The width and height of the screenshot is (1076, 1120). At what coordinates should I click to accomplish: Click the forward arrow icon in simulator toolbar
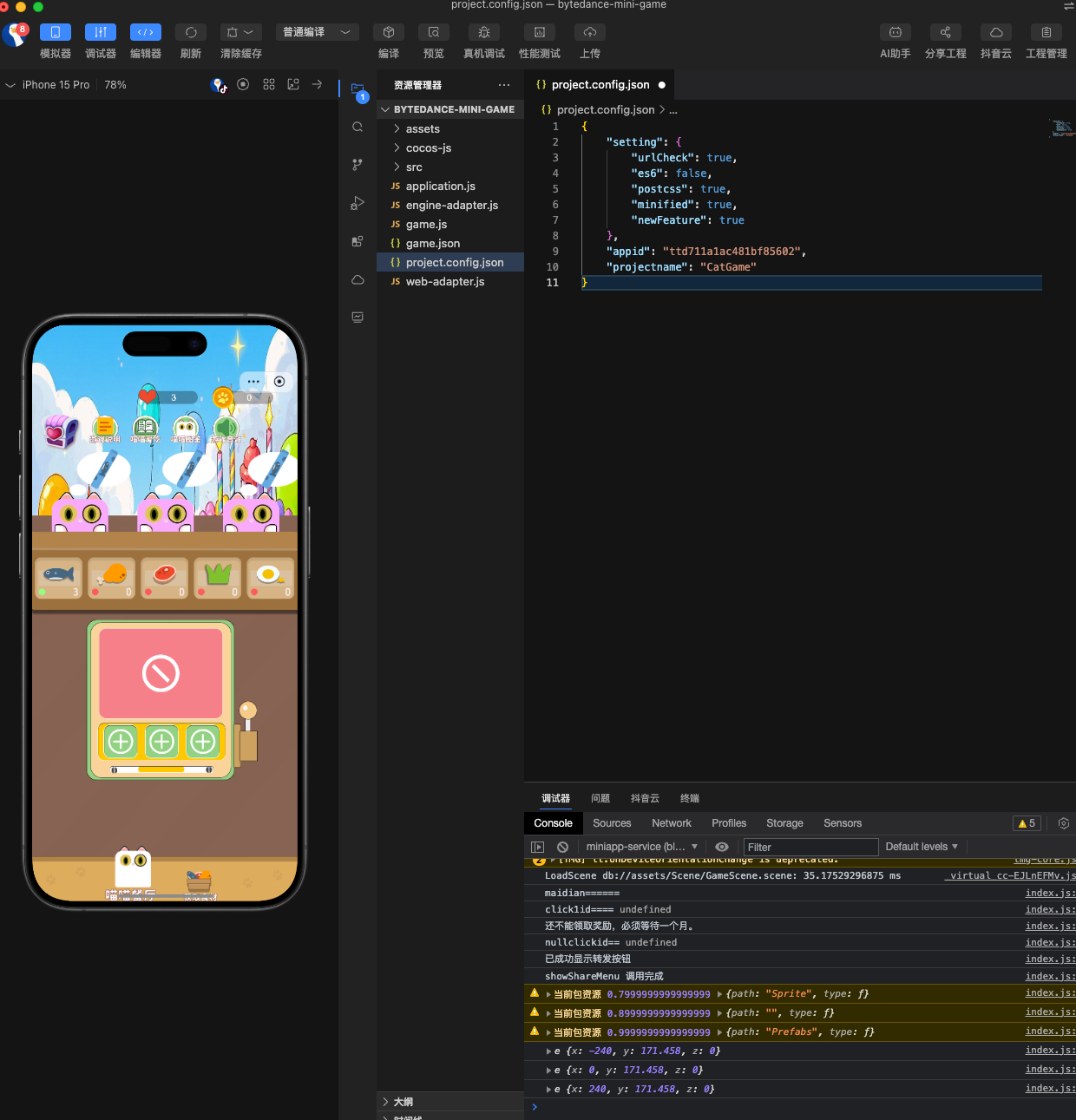(x=318, y=84)
